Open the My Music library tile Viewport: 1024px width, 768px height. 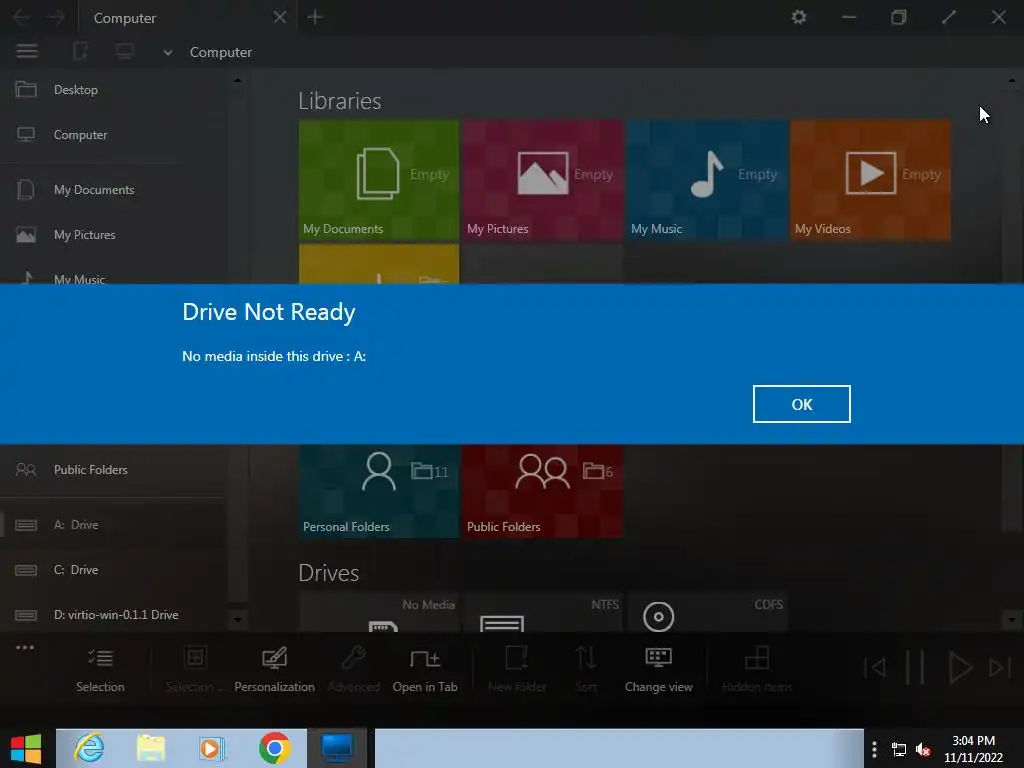pyautogui.click(x=707, y=180)
